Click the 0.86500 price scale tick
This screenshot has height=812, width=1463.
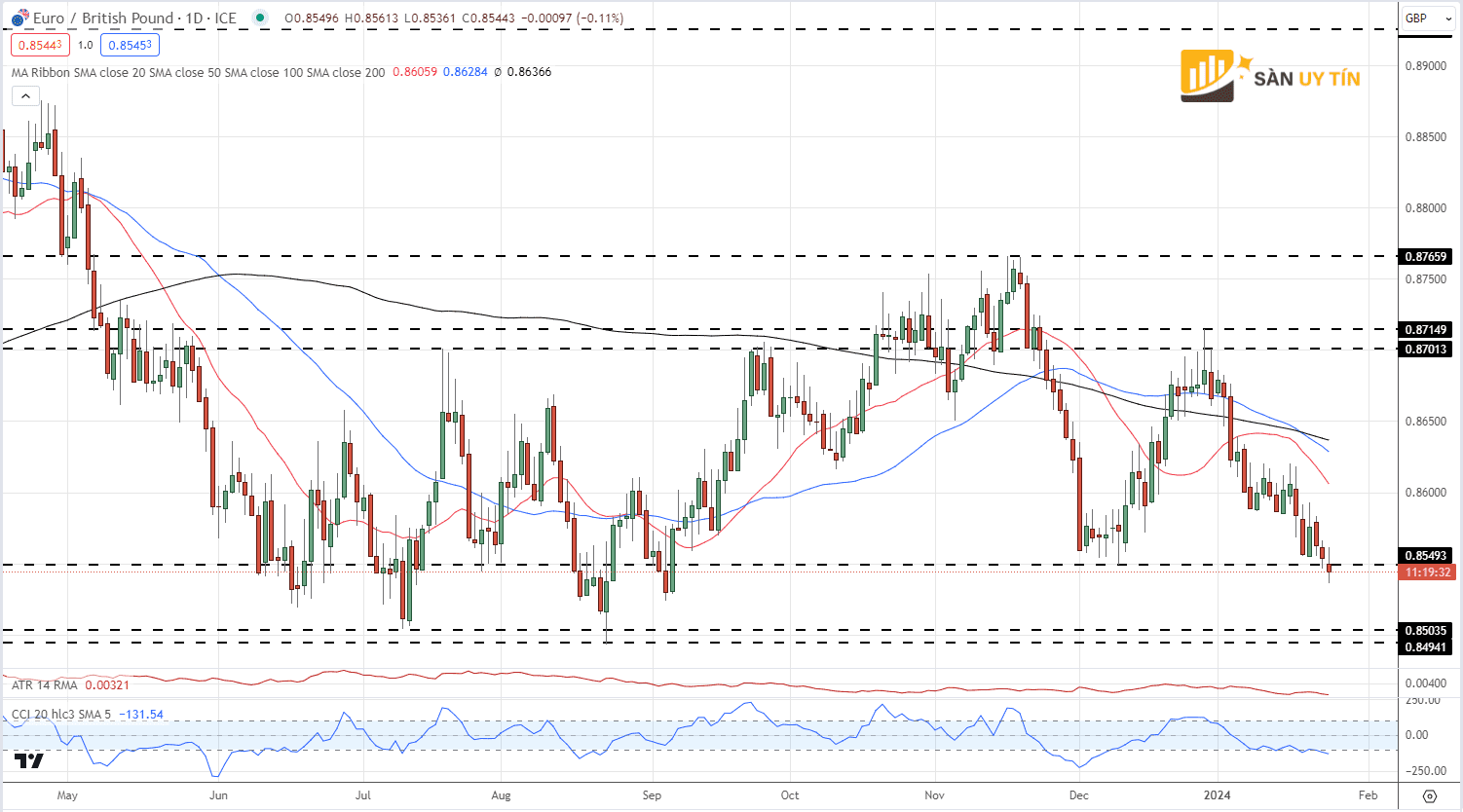(x=1425, y=422)
